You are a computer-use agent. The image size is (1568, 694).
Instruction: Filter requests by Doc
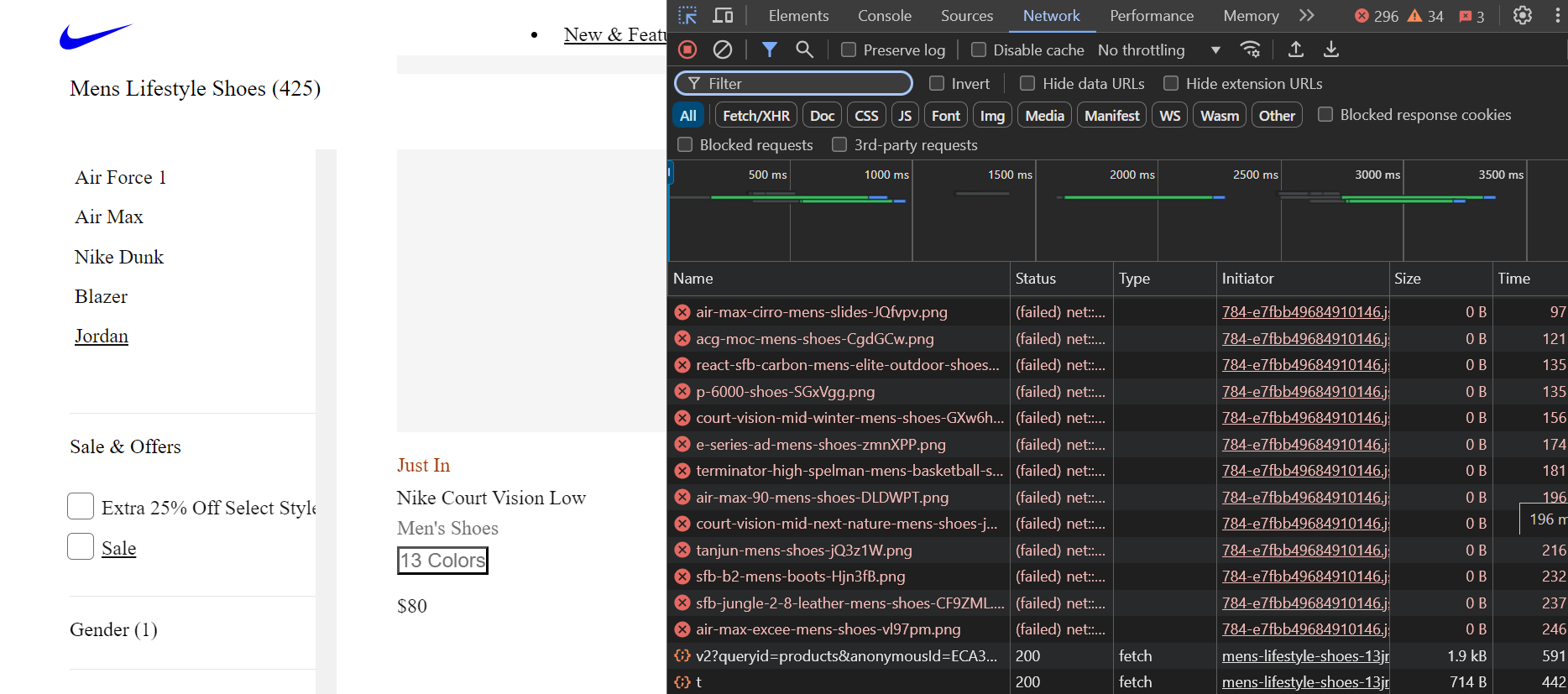822,115
